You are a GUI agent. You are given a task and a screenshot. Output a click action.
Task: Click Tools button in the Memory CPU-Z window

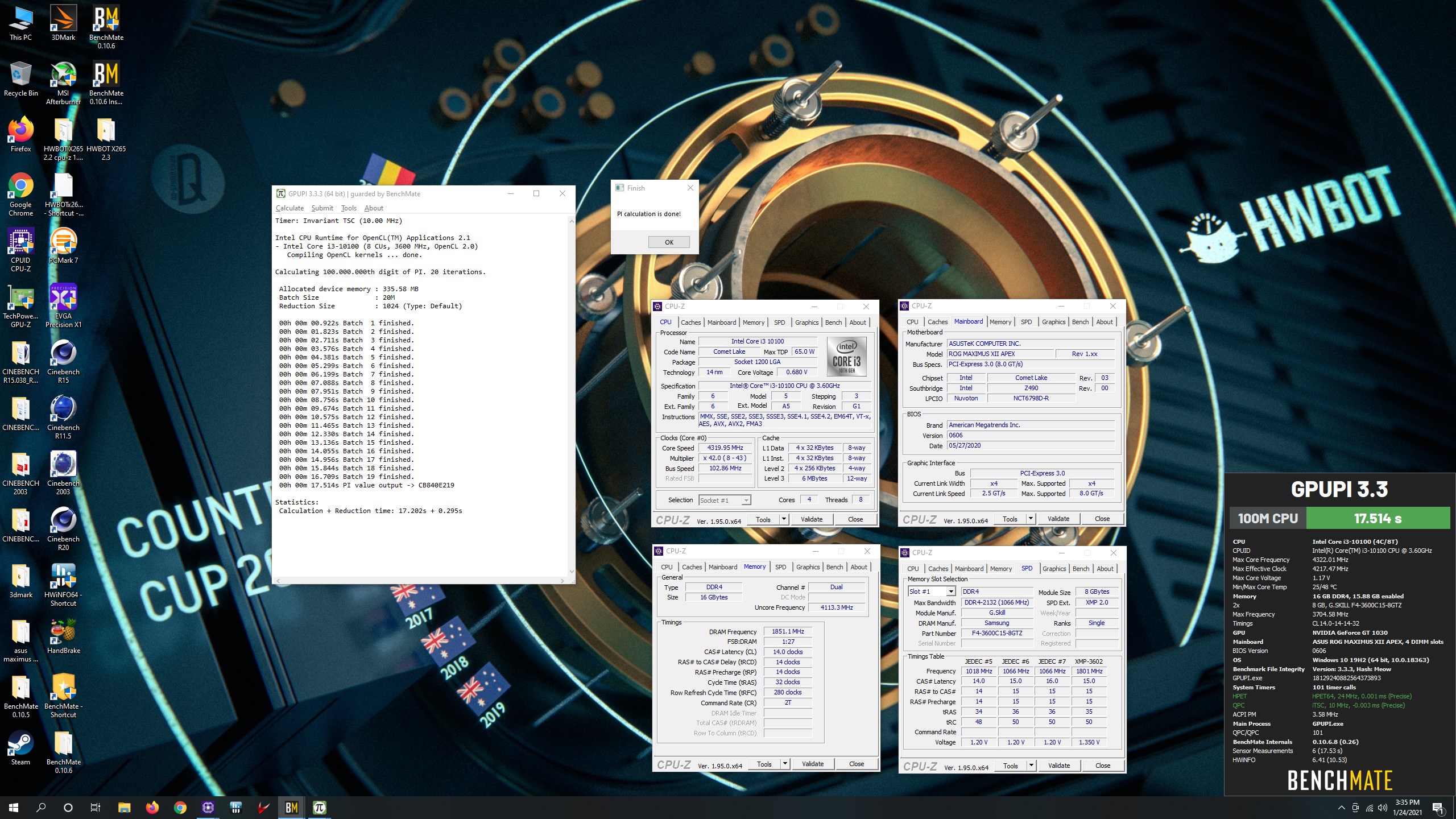764,764
